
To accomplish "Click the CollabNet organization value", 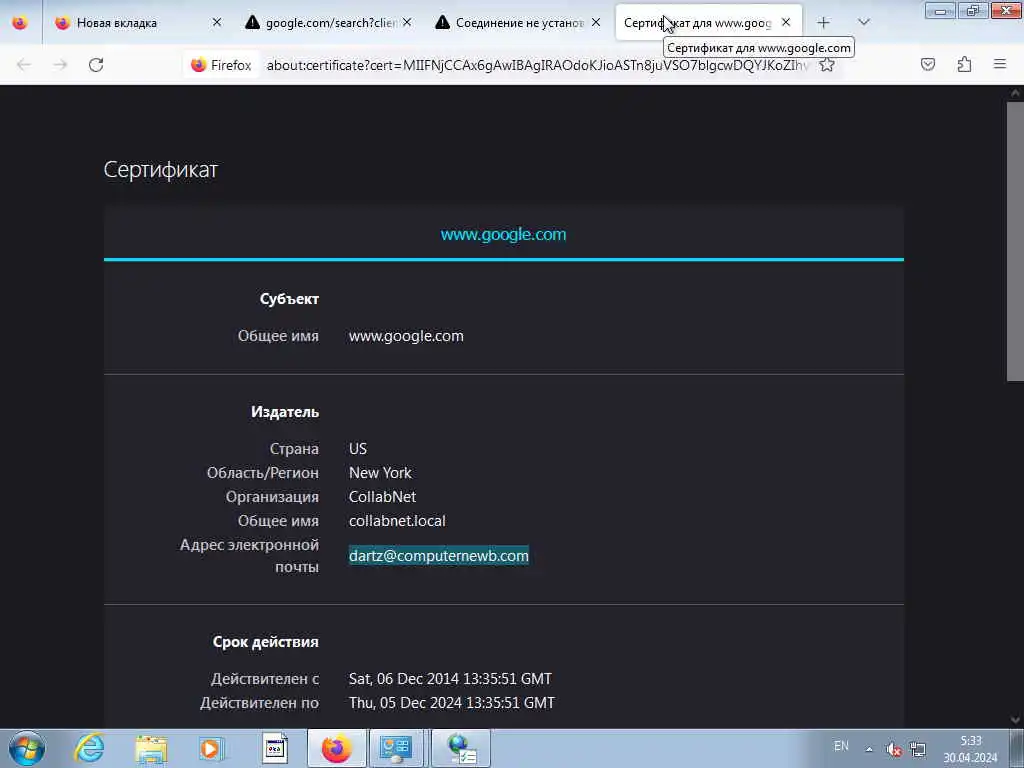I will tap(382, 497).
